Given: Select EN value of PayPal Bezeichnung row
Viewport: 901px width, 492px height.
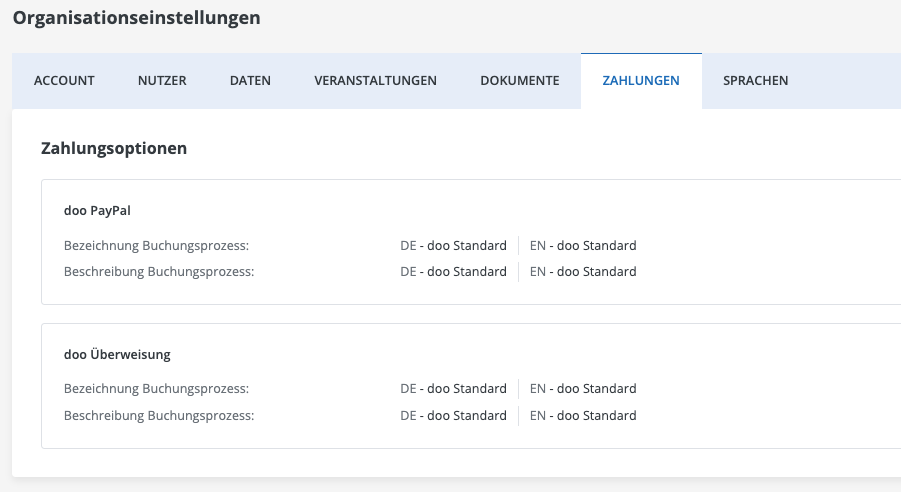Looking at the screenshot, I should [583, 245].
